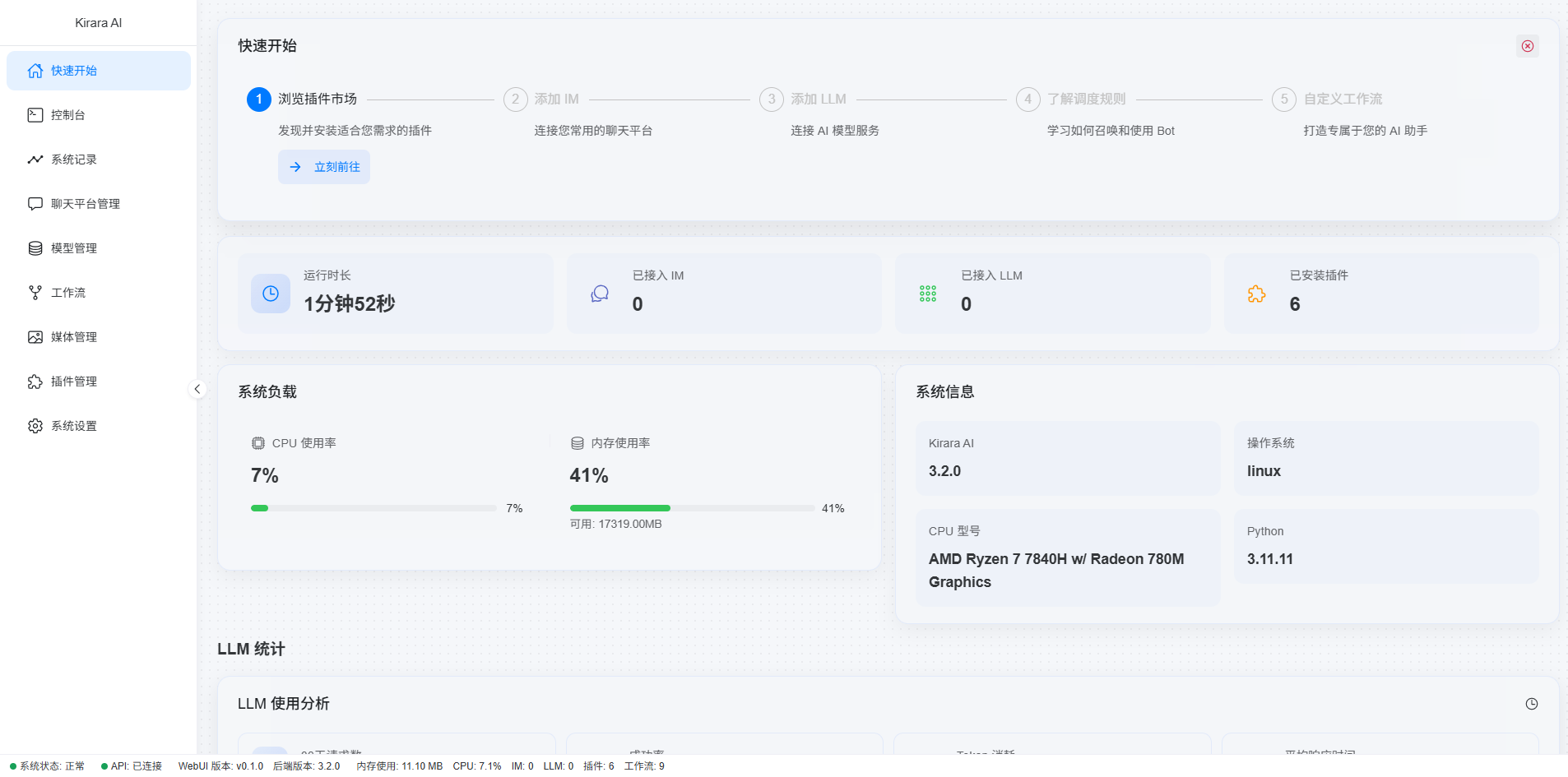Select step 2 添加 IM

point(542,99)
